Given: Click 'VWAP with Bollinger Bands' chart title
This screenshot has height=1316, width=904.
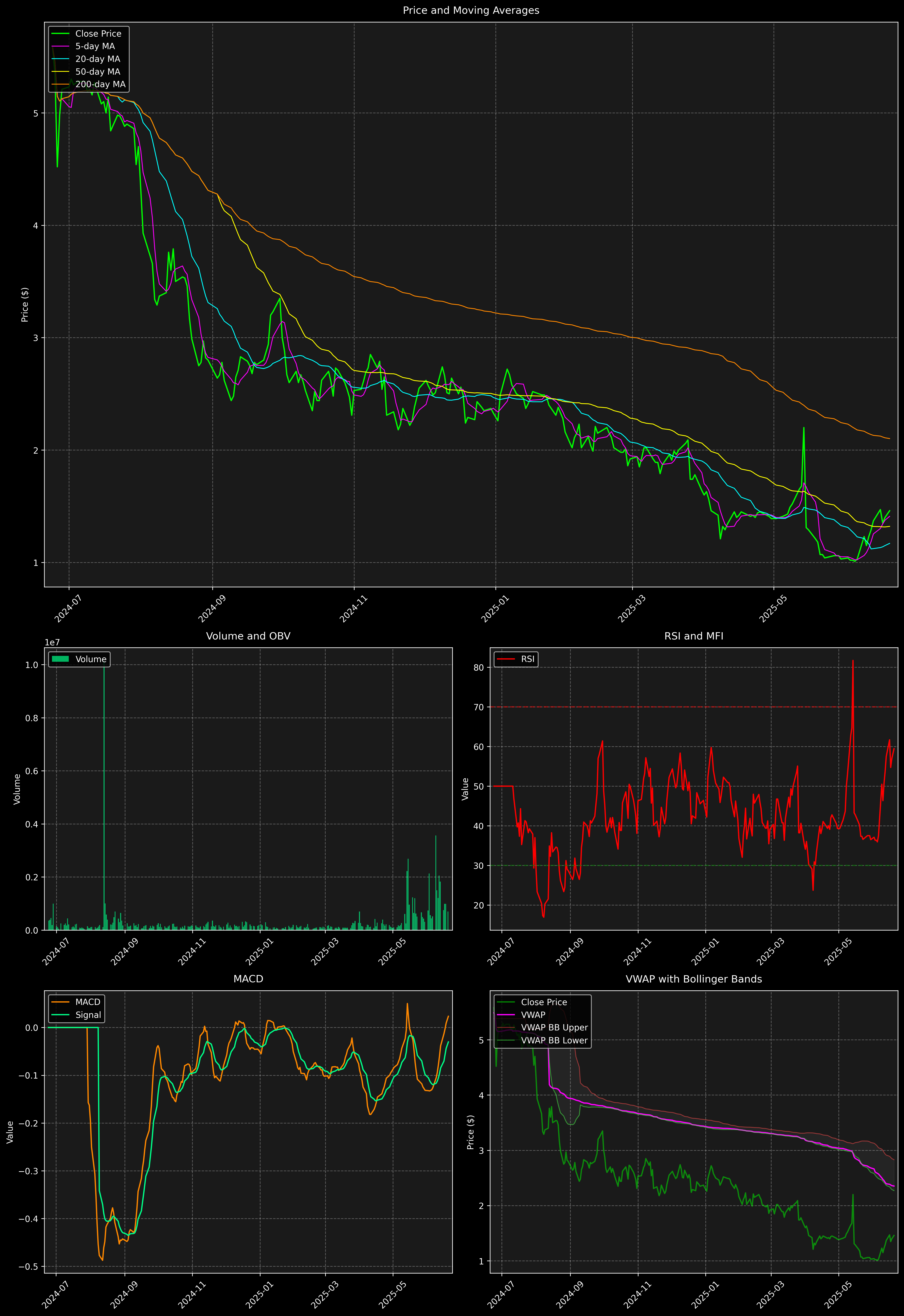Looking at the screenshot, I should (x=694, y=979).
